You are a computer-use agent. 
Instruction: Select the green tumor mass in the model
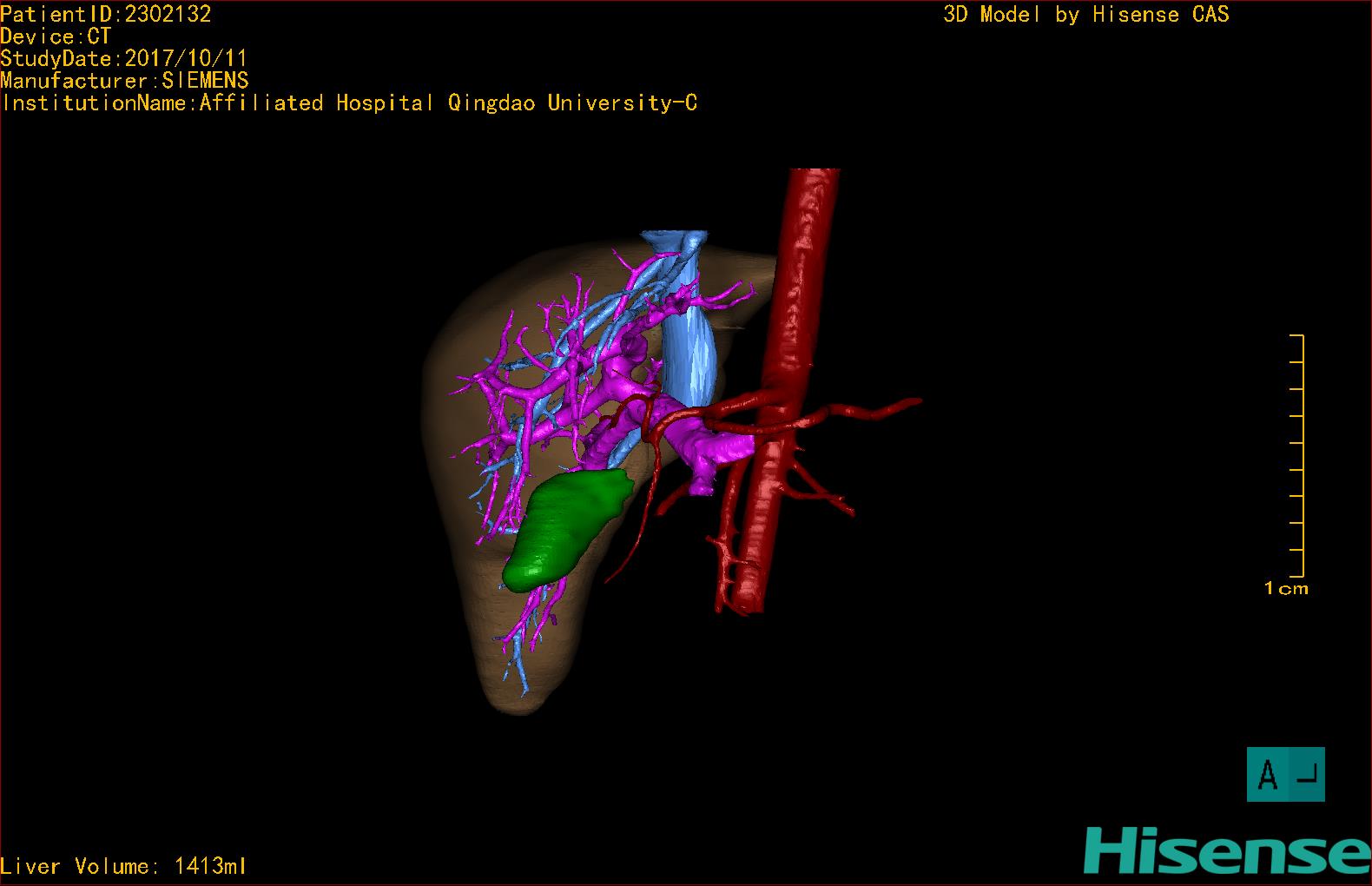[565, 527]
